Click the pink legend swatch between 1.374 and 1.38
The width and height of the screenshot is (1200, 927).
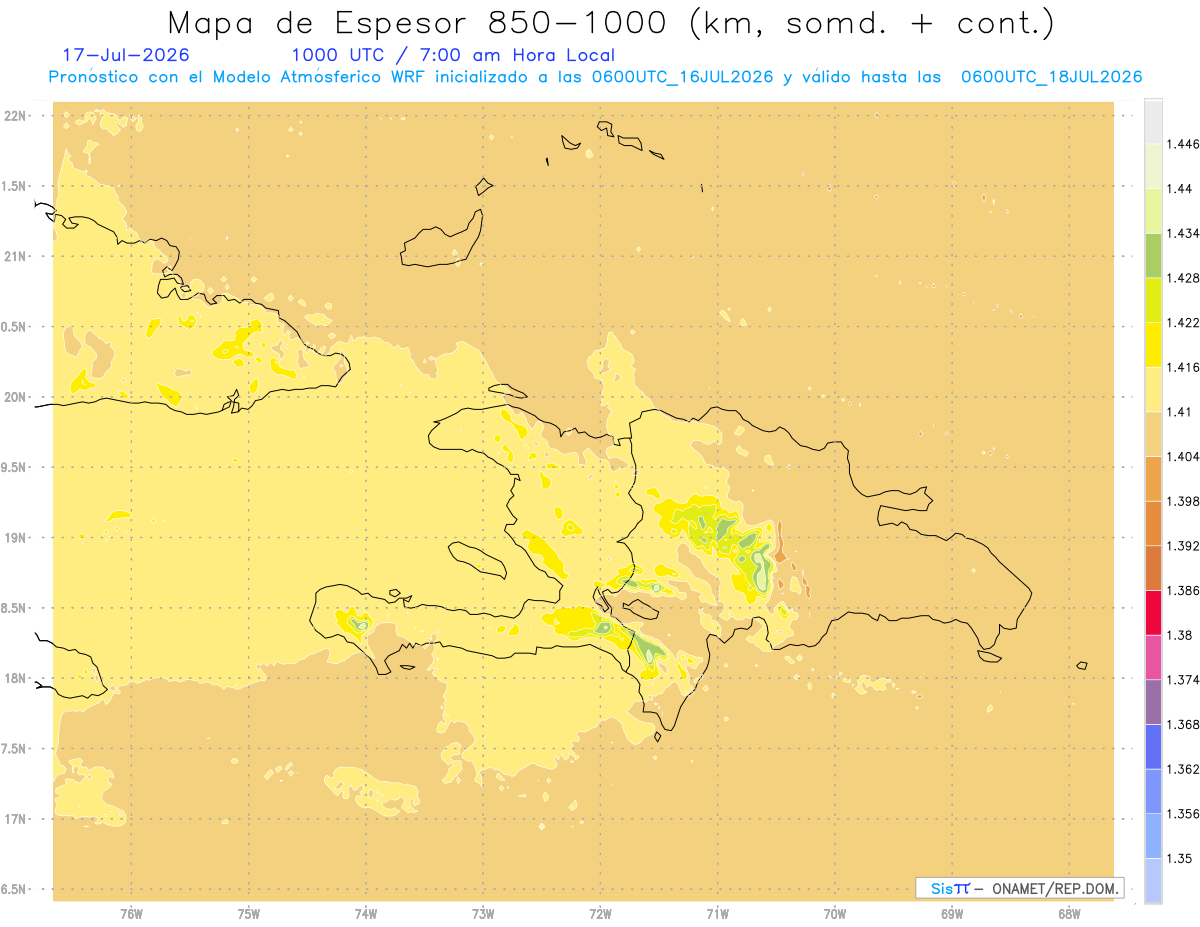click(1153, 657)
